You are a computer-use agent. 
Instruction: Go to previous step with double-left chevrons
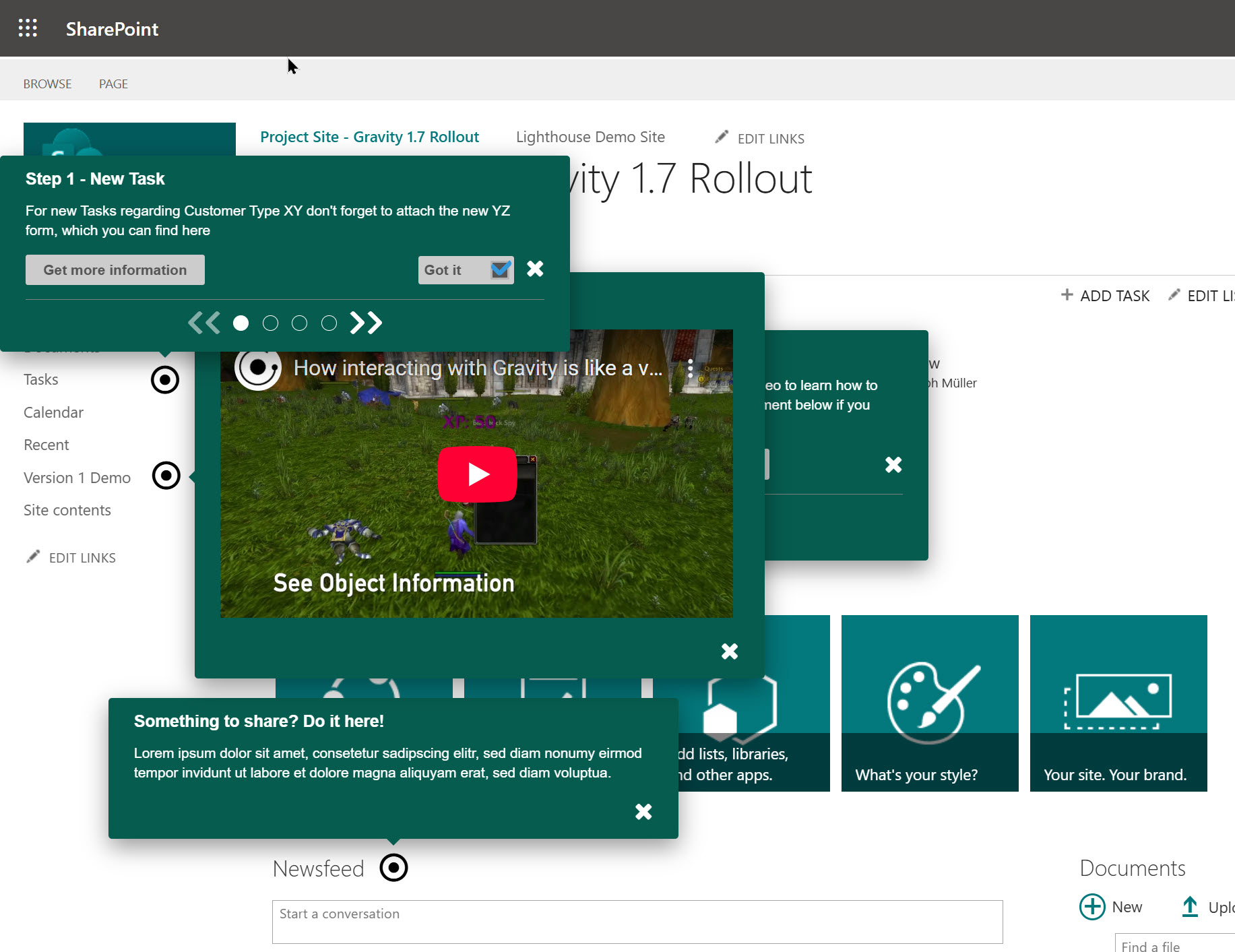[x=203, y=323]
